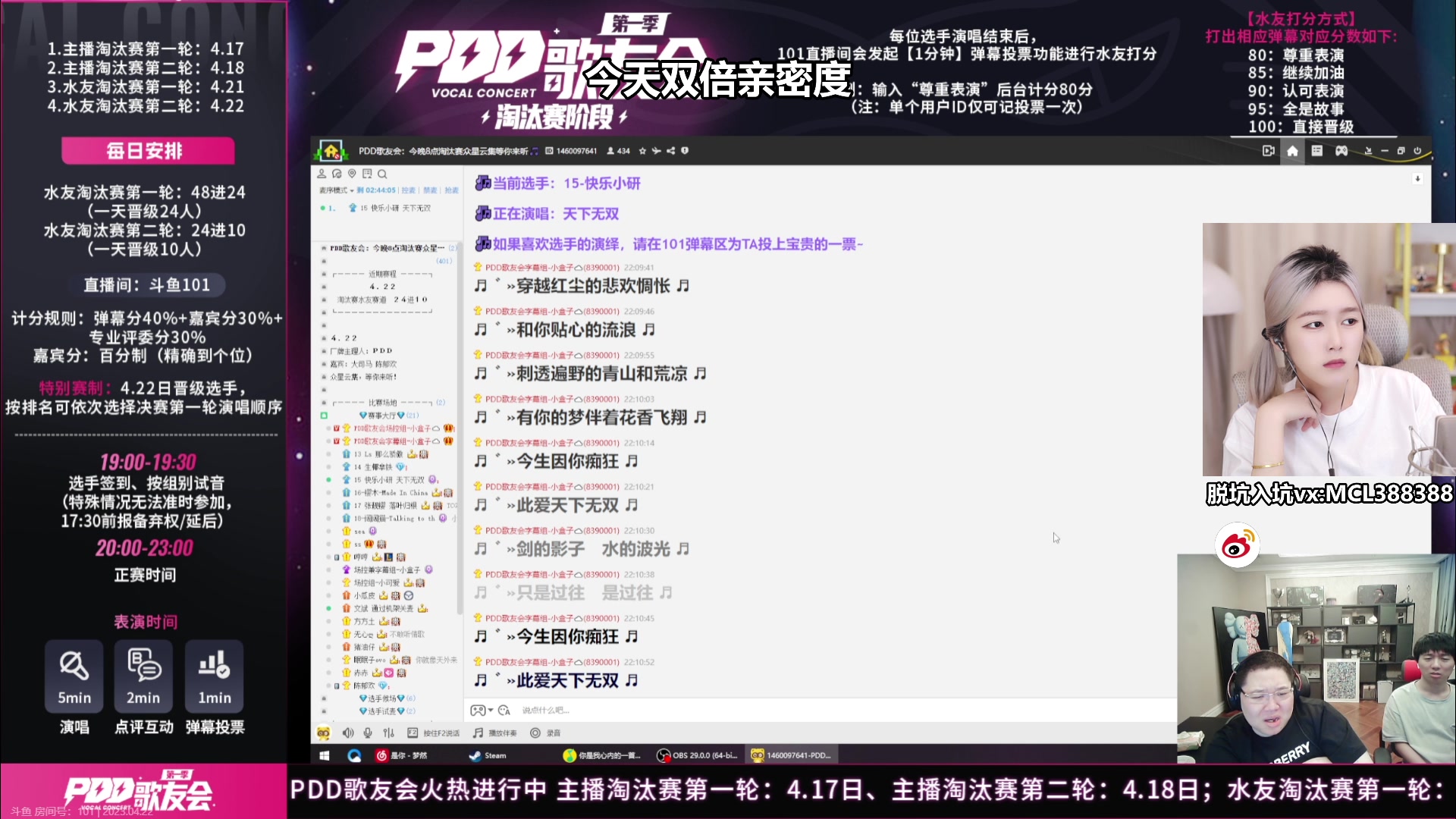Select user 17 张靓樱 落叶归根
Screen dimensions: 1456x819
pos(398,506)
